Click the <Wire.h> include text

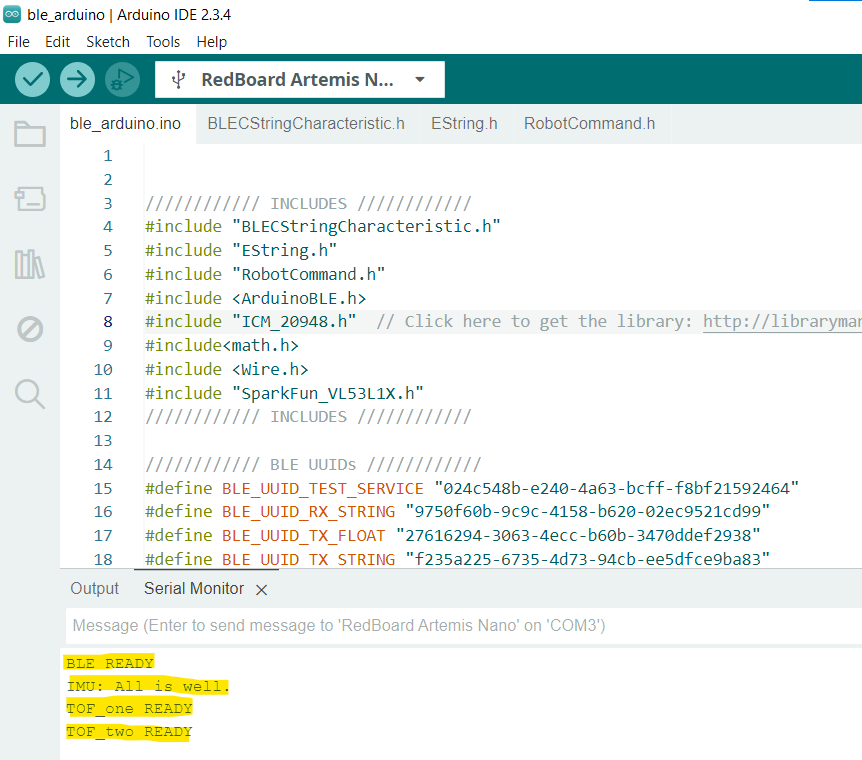point(270,369)
